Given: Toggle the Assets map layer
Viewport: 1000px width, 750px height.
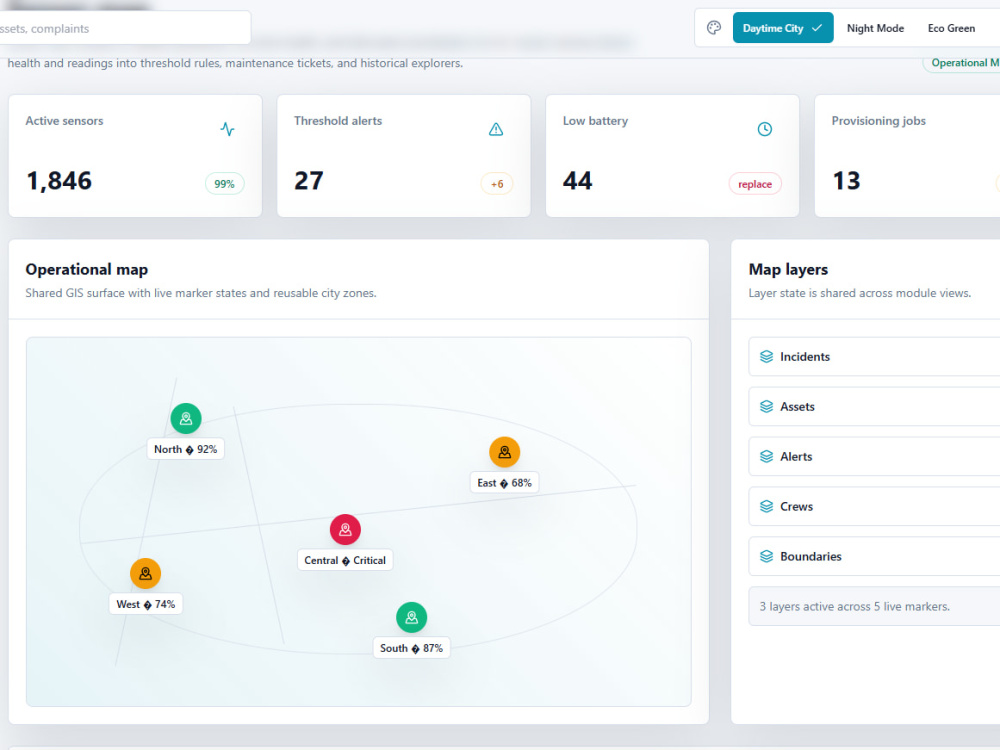Looking at the screenshot, I should click(x=874, y=406).
